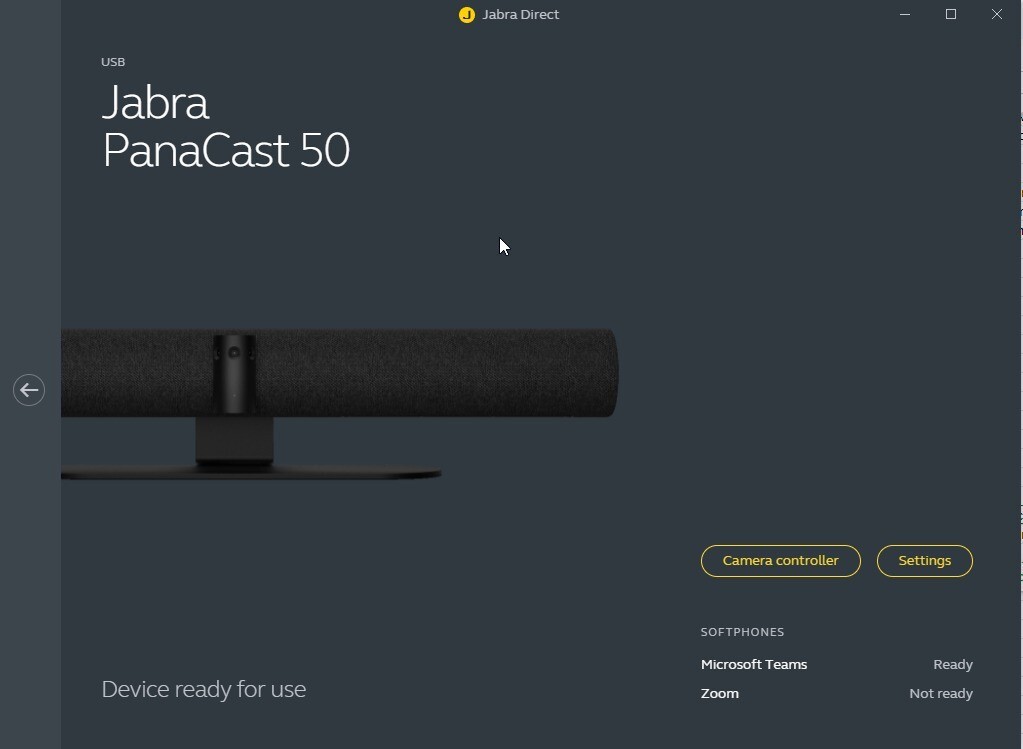Select the Microsoft Teams softphone
The width and height of the screenshot is (1023, 749).
[x=754, y=664]
